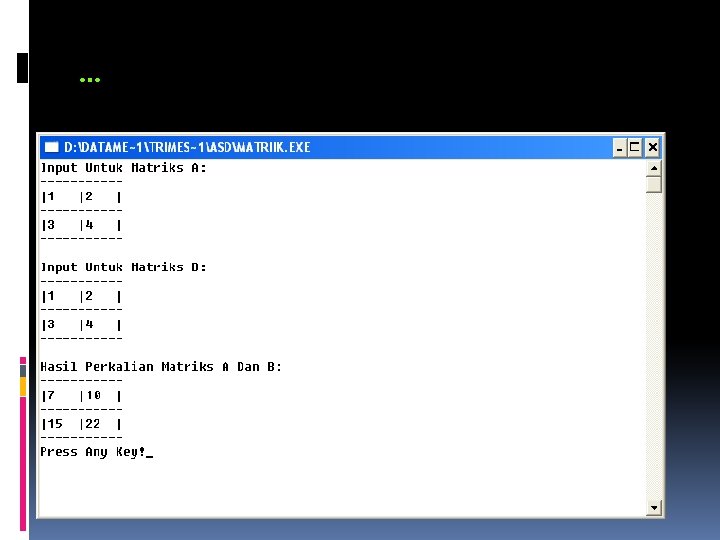
Task: Click result cell value 22
Action: pyautogui.click(x=92, y=424)
